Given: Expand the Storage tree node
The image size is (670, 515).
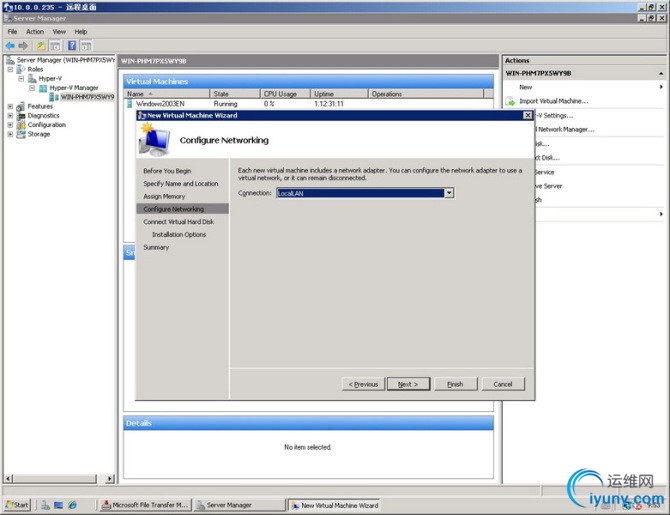Looking at the screenshot, I should click(x=10, y=134).
